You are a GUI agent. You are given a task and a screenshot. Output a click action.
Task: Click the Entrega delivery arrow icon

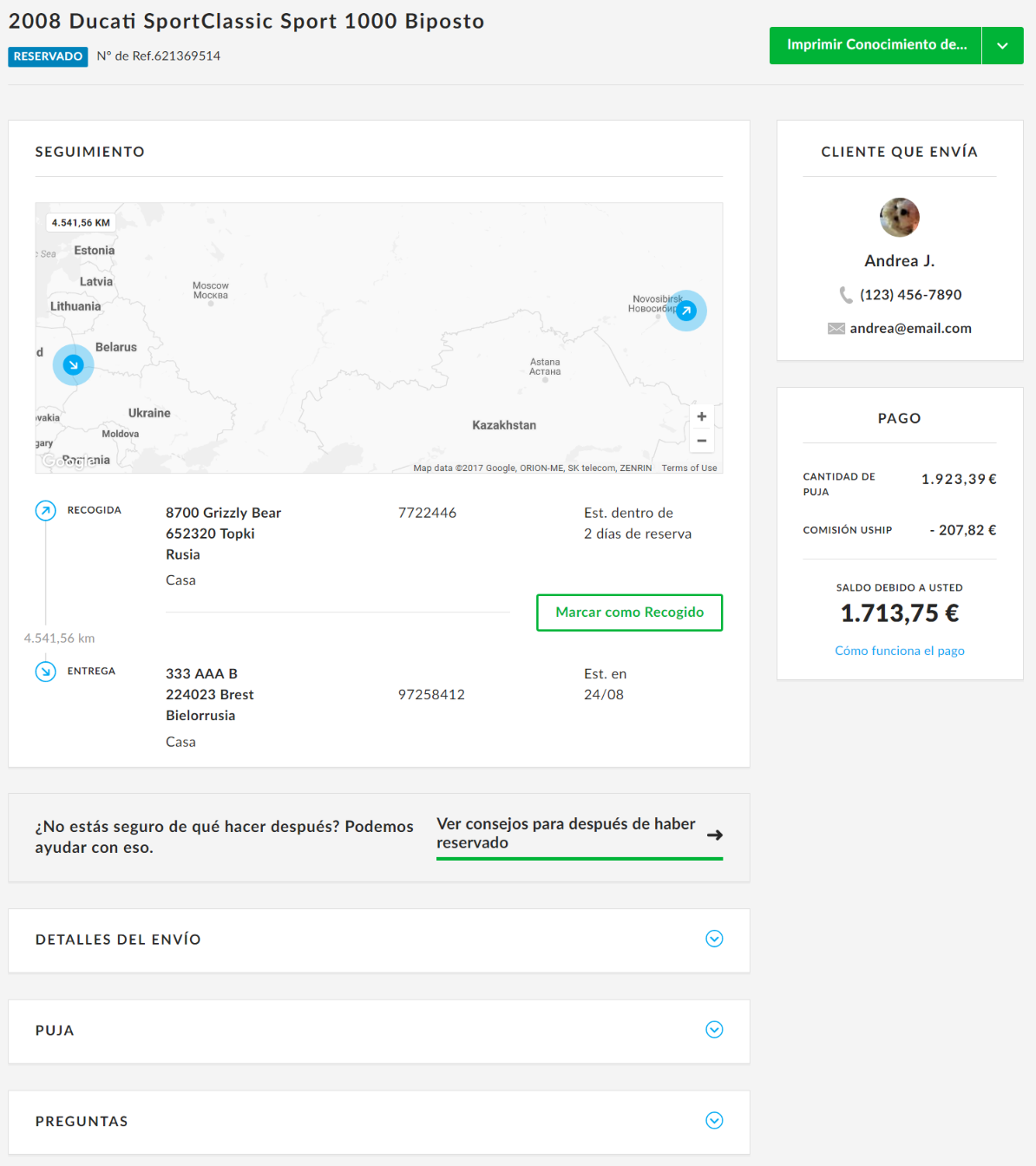pyautogui.click(x=46, y=671)
